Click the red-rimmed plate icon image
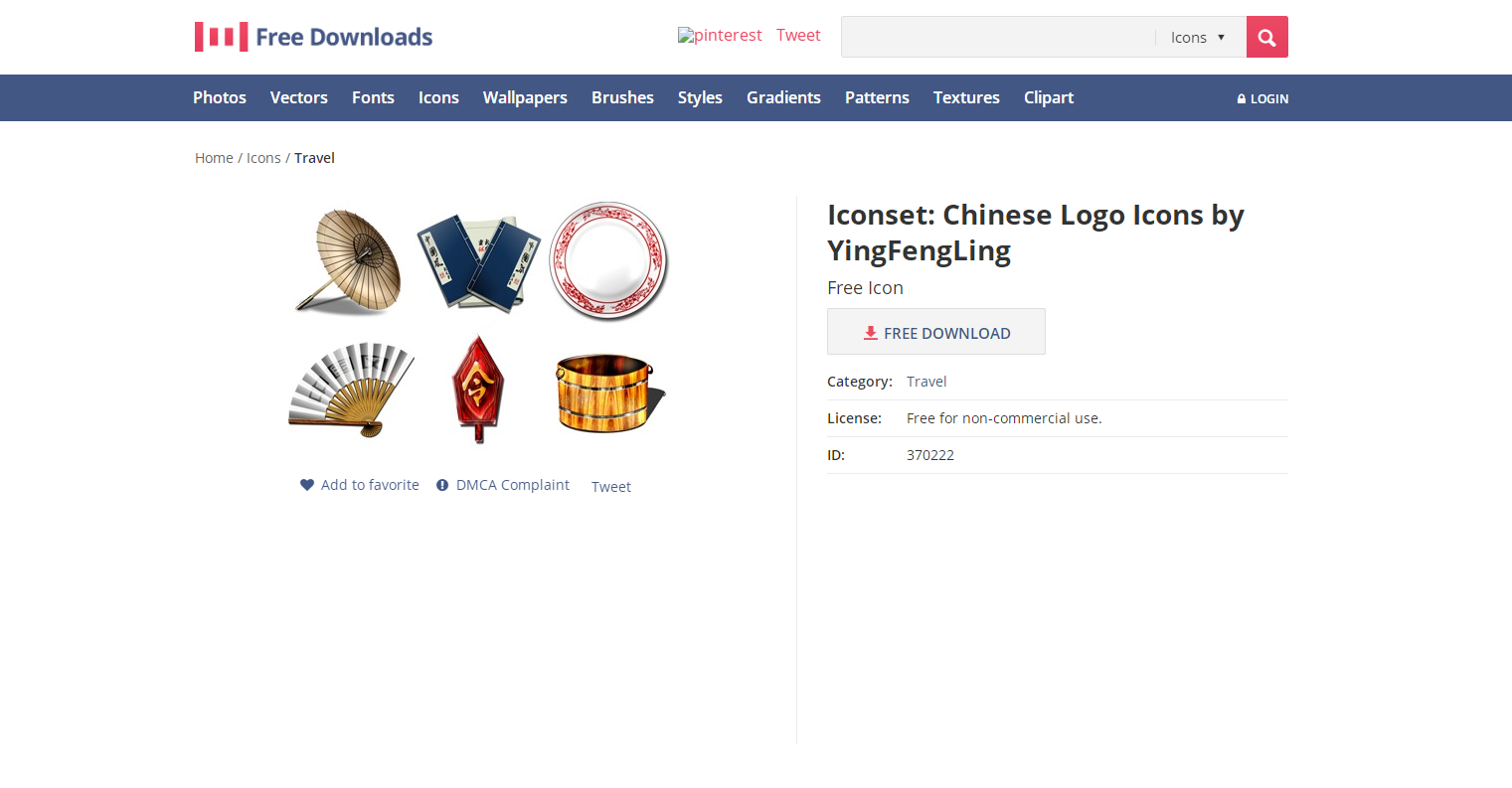 tap(609, 261)
